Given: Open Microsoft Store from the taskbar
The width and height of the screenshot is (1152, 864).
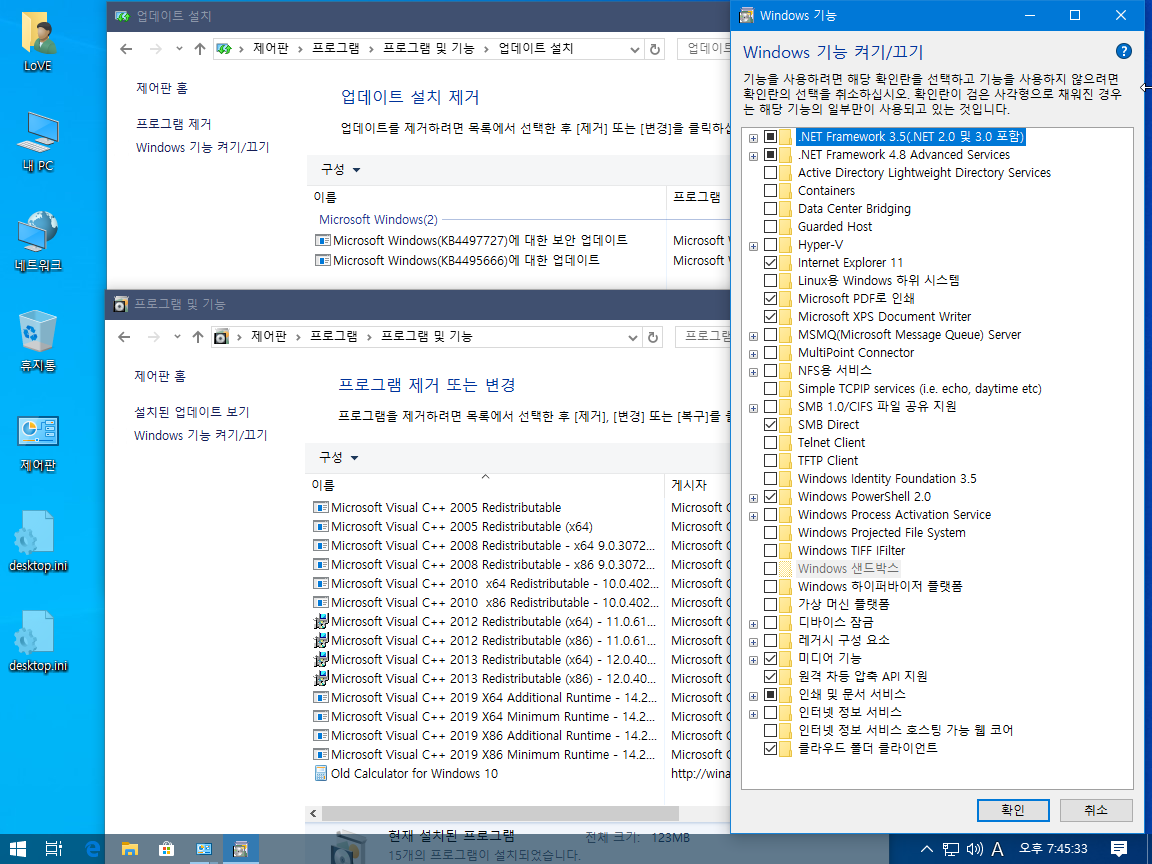Looking at the screenshot, I should tap(167, 849).
